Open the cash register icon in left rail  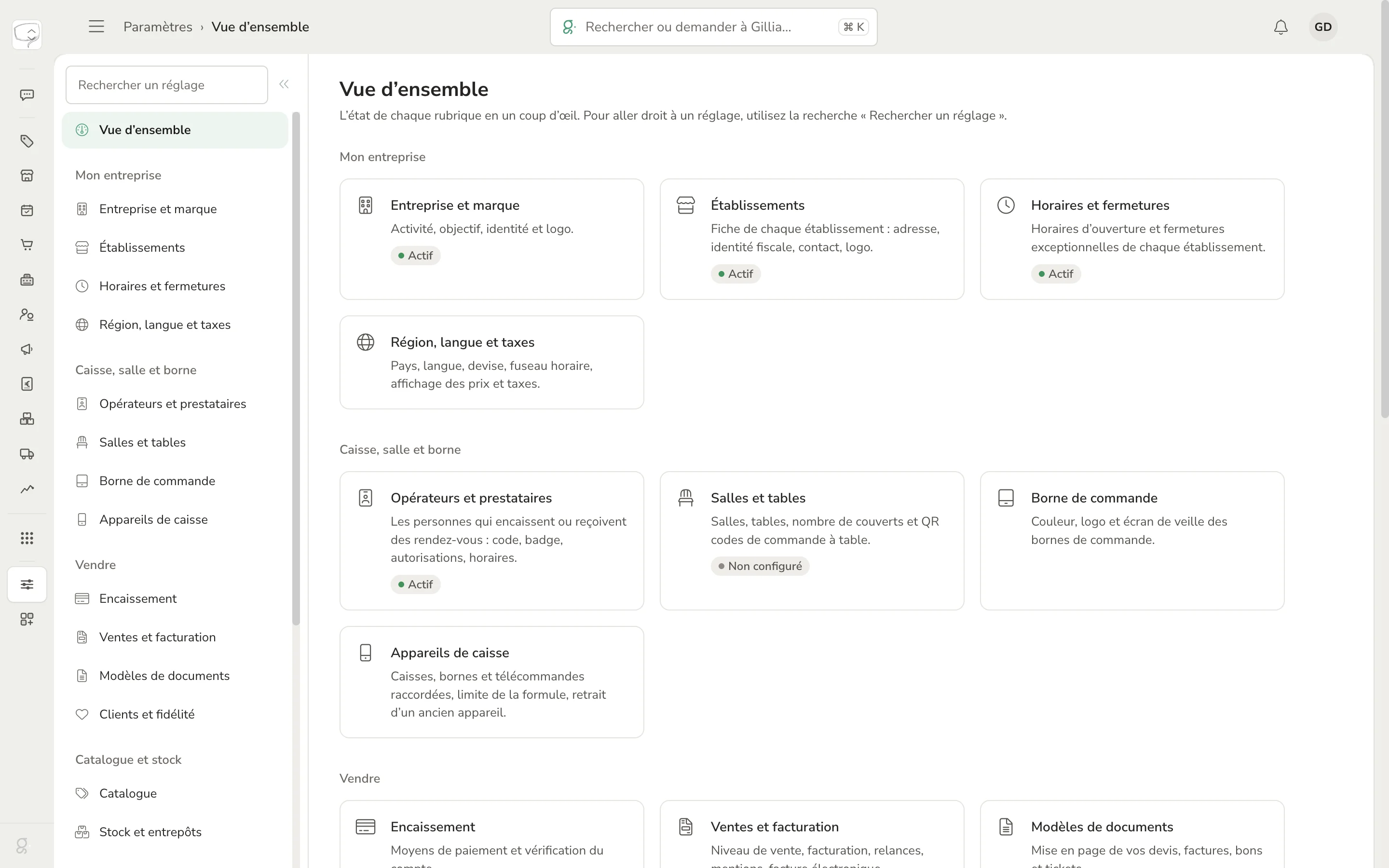pyautogui.click(x=27, y=280)
